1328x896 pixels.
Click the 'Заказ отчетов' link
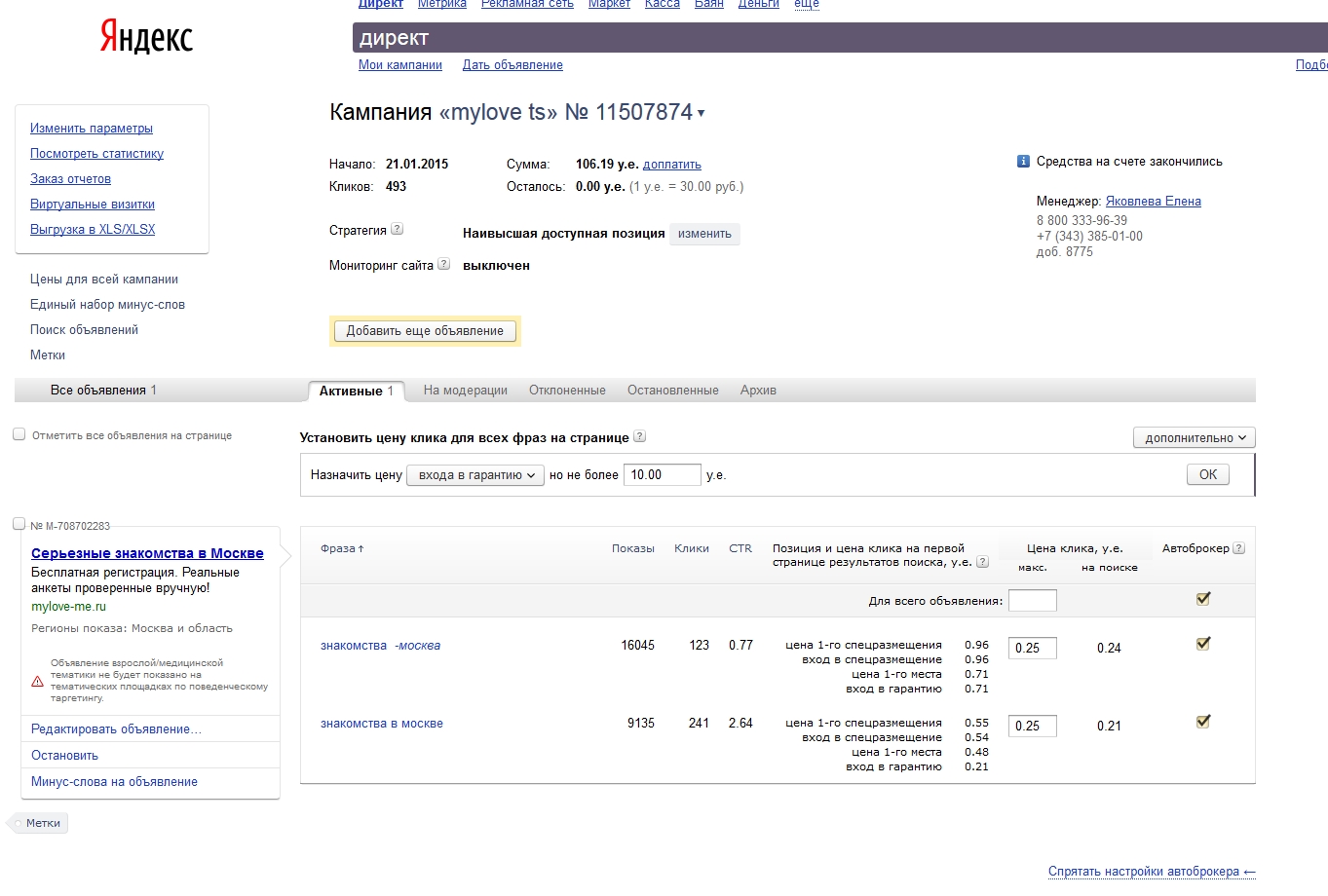pos(70,179)
